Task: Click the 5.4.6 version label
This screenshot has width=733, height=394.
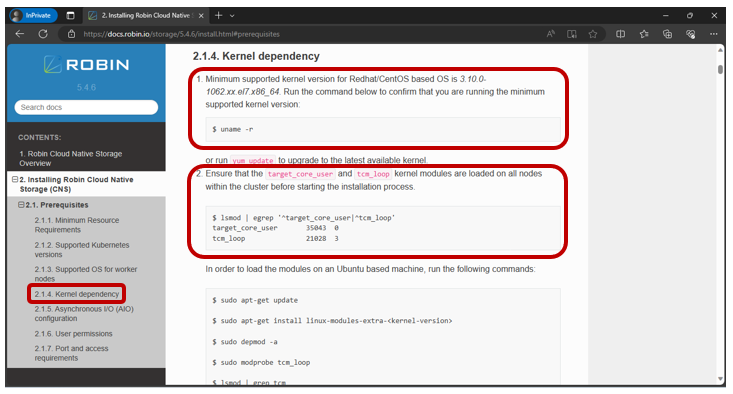Action: 86,87
